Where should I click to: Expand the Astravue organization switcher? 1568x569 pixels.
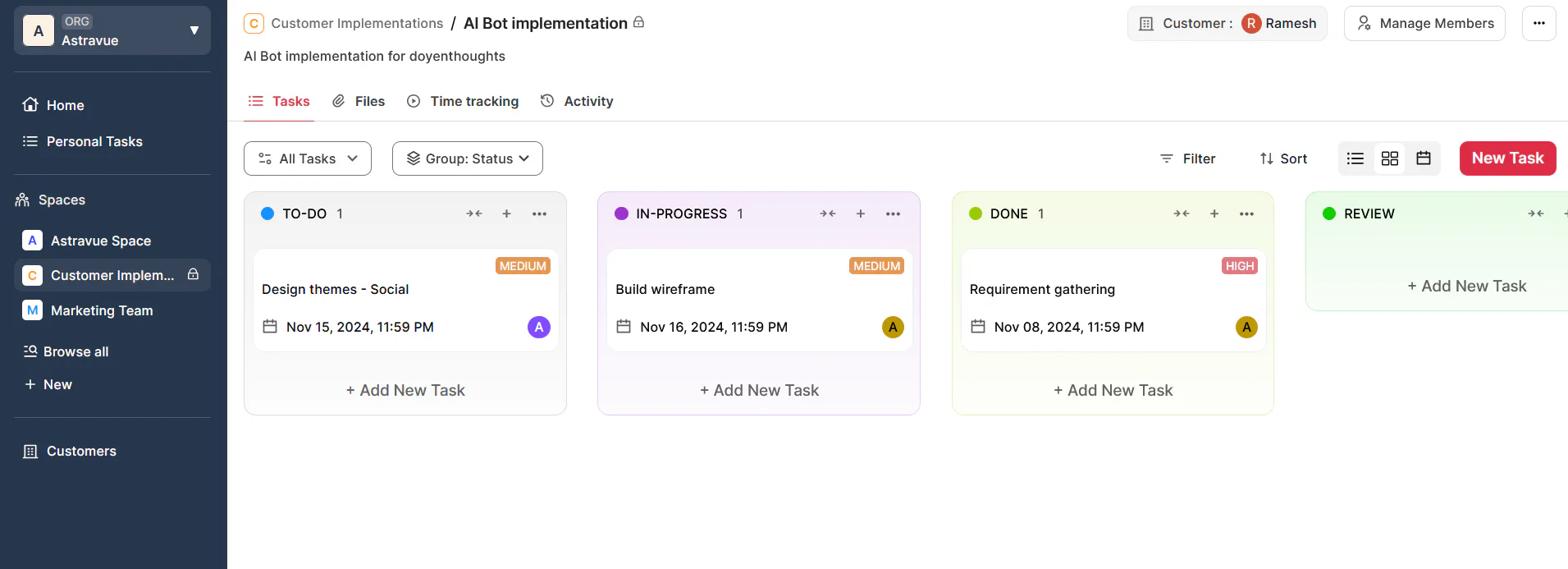point(112,30)
